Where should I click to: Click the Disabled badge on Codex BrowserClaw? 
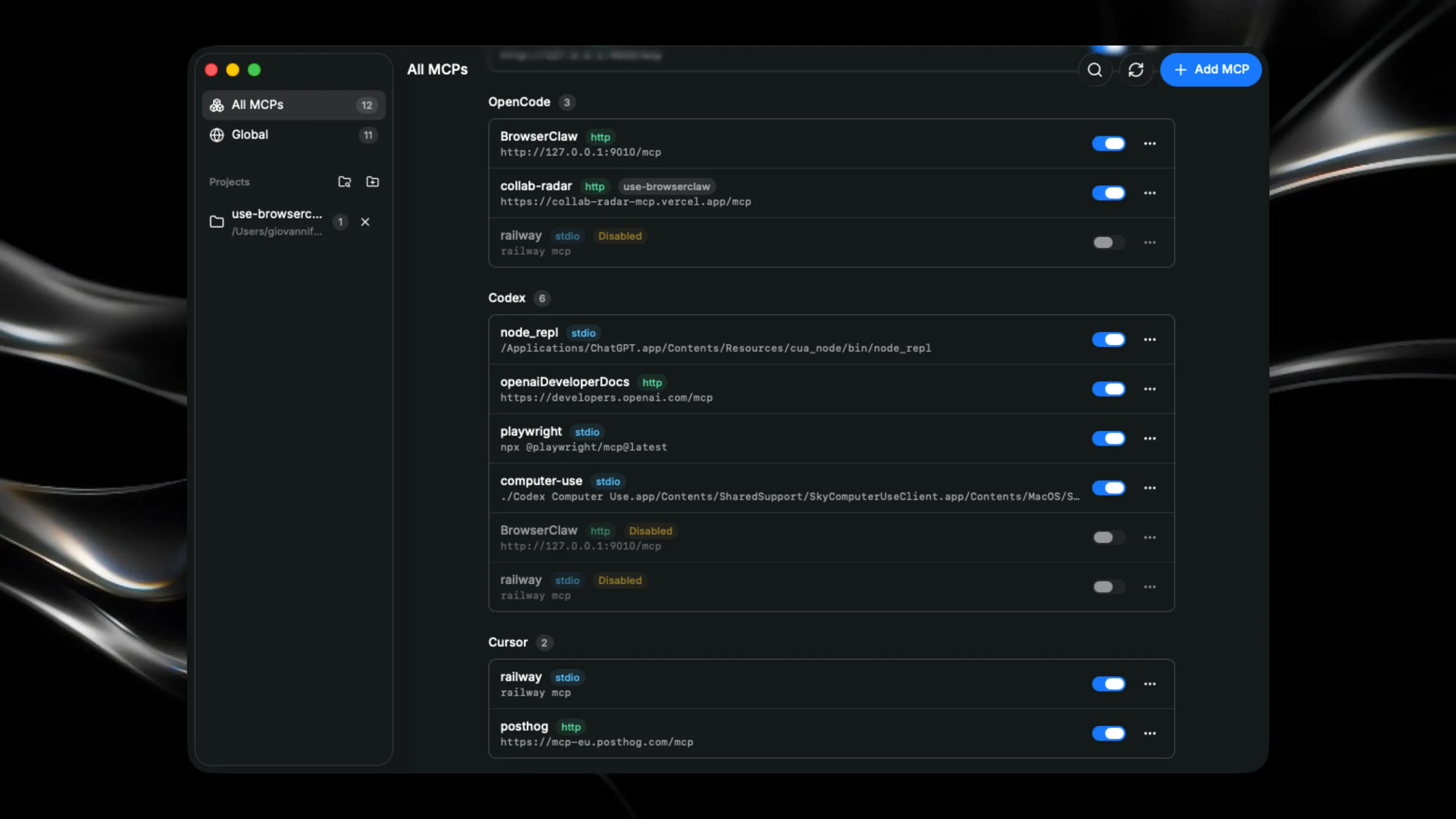pos(651,531)
